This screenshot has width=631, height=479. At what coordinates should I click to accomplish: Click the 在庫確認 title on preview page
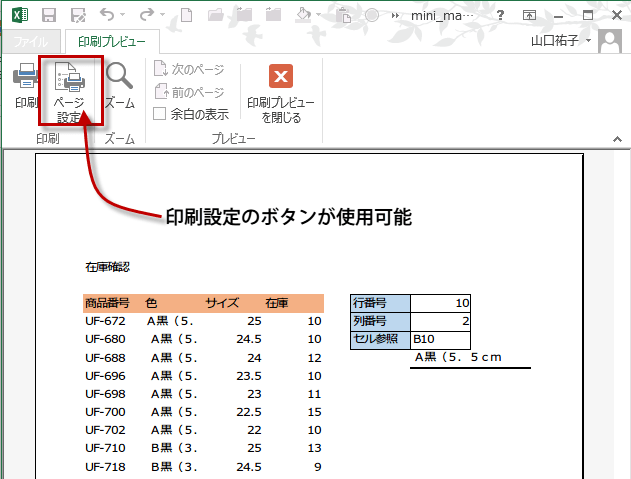[x=108, y=268]
